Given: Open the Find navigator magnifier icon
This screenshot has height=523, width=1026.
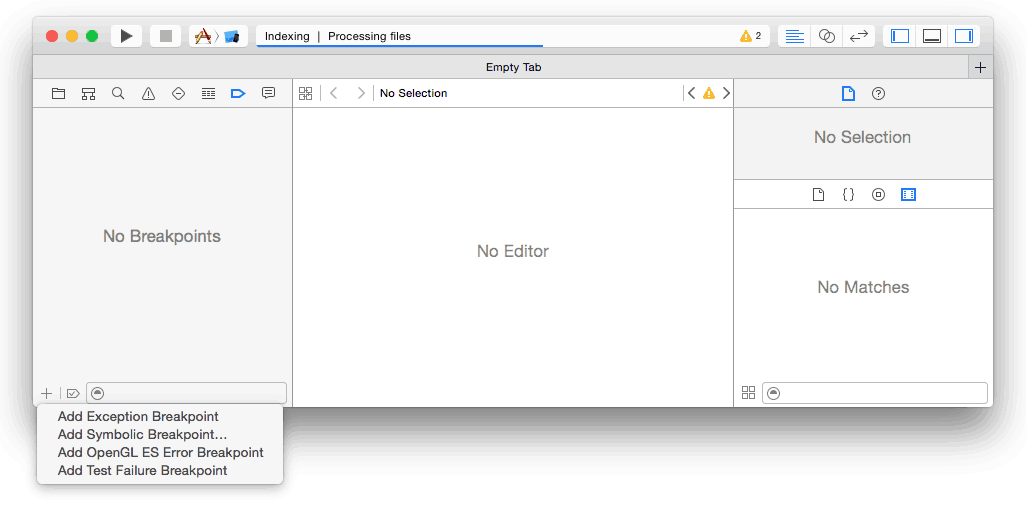Looking at the screenshot, I should (118, 94).
